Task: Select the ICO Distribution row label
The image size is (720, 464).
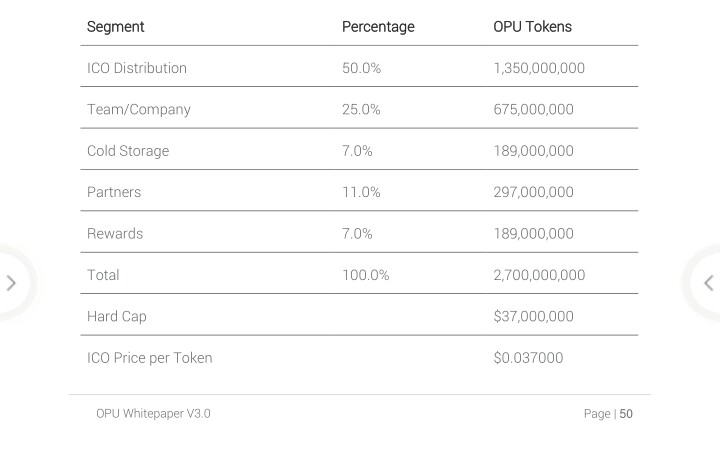Action: click(x=137, y=68)
